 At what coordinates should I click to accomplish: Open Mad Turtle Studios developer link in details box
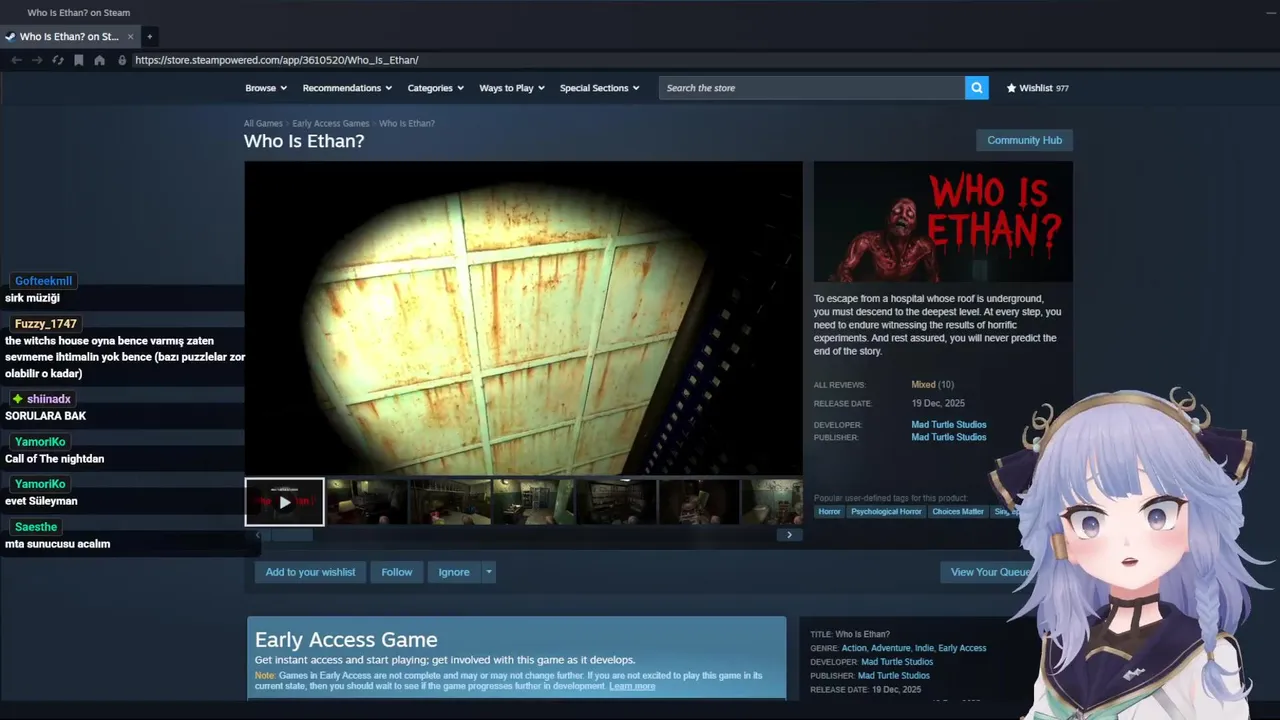[x=897, y=662]
